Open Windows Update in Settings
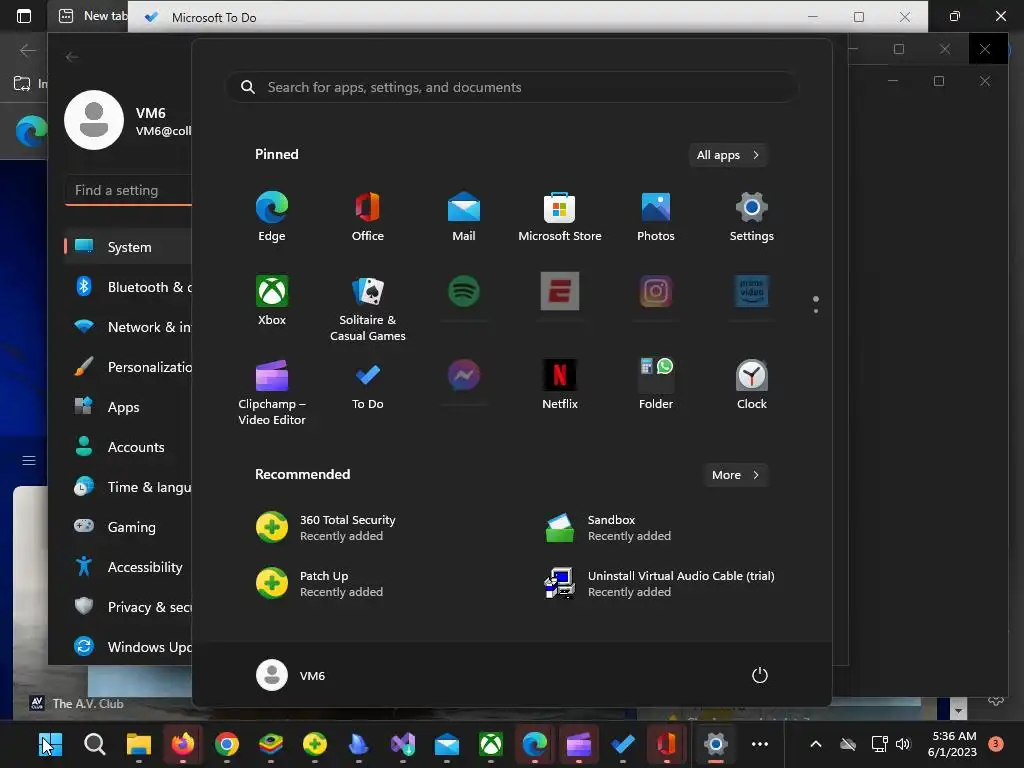The height and width of the screenshot is (768, 1024). pyautogui.click(x=128, y=647)
